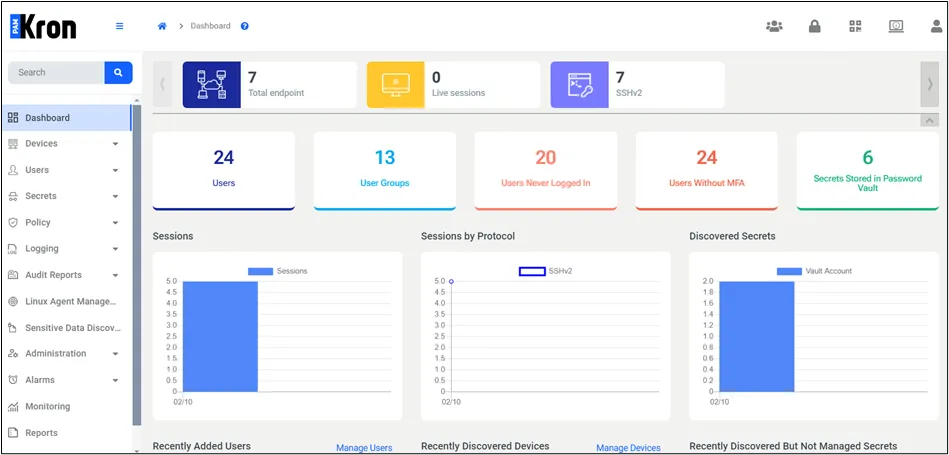Open Secrets Stored in Password Vault card
The image size is (949, 455).
867,171
